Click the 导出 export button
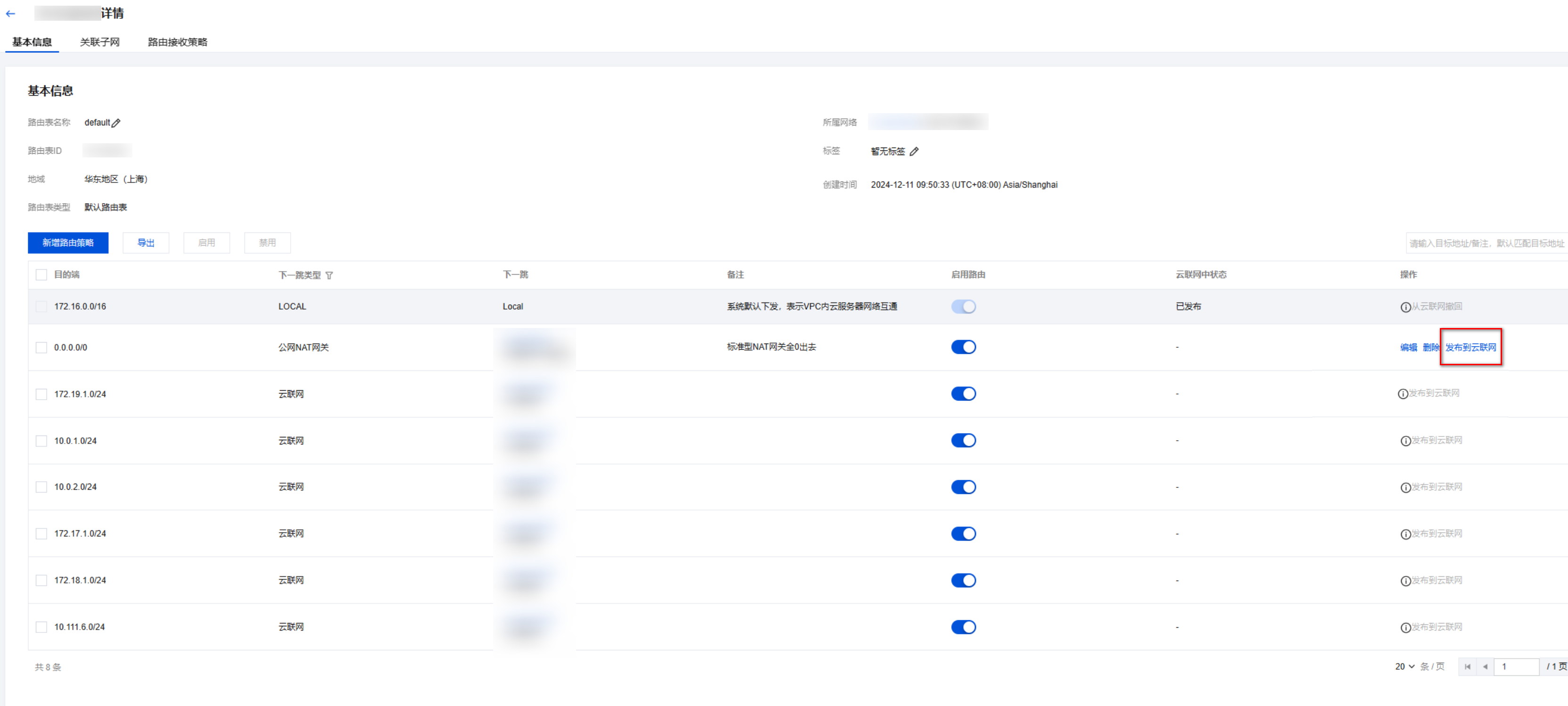Screen dimensions: 1568x706 pyautogui.click(x=146, y=242)
